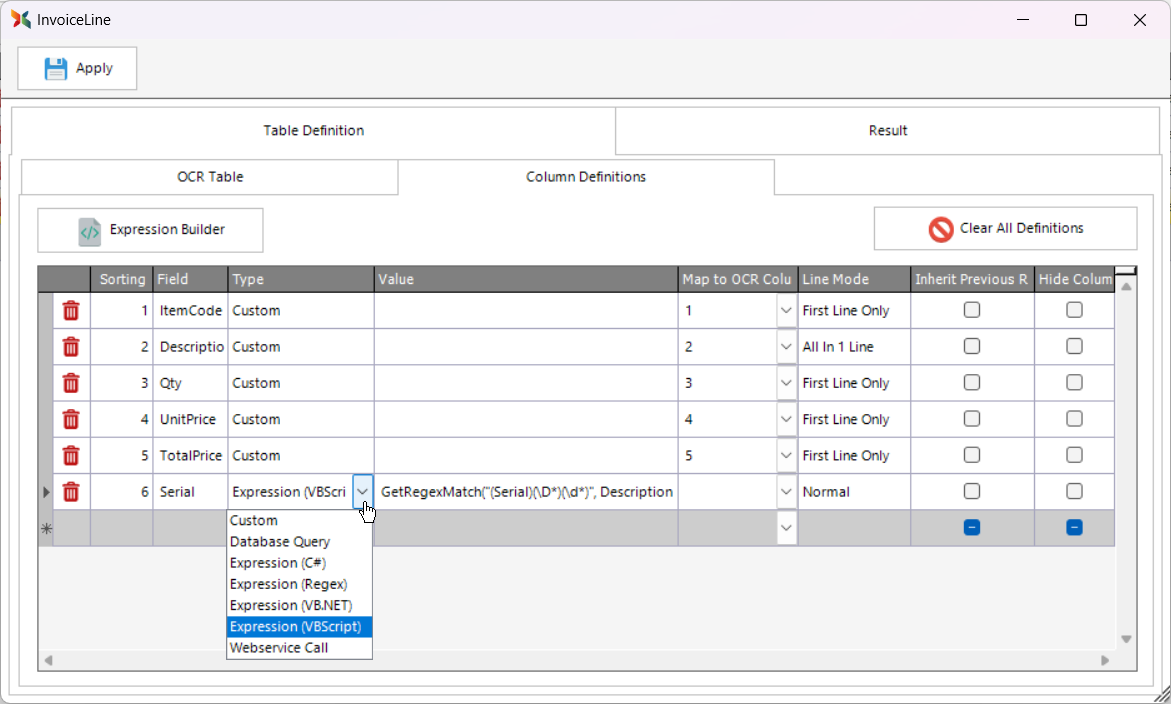This screenshot has height=704, width=1171.
Task: Delete the TotalPrice column definition
Action: [x=71, y=455]
